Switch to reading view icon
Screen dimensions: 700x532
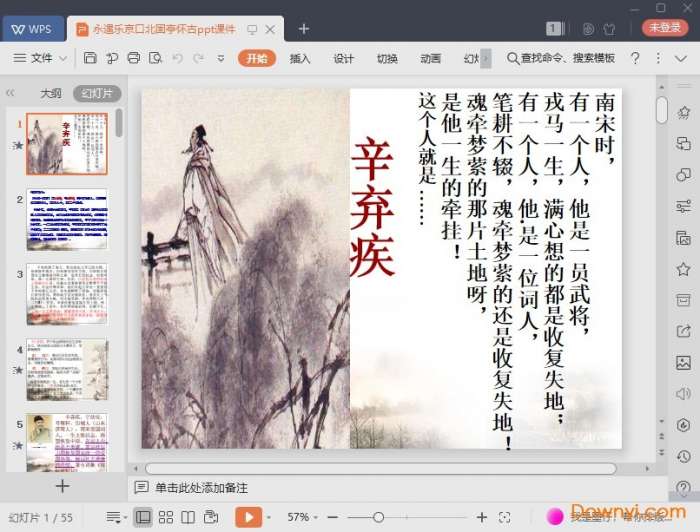(x=188, y=518)
